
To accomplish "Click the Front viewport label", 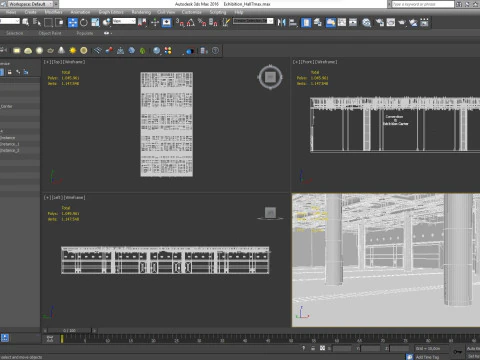I will [315, 62].
